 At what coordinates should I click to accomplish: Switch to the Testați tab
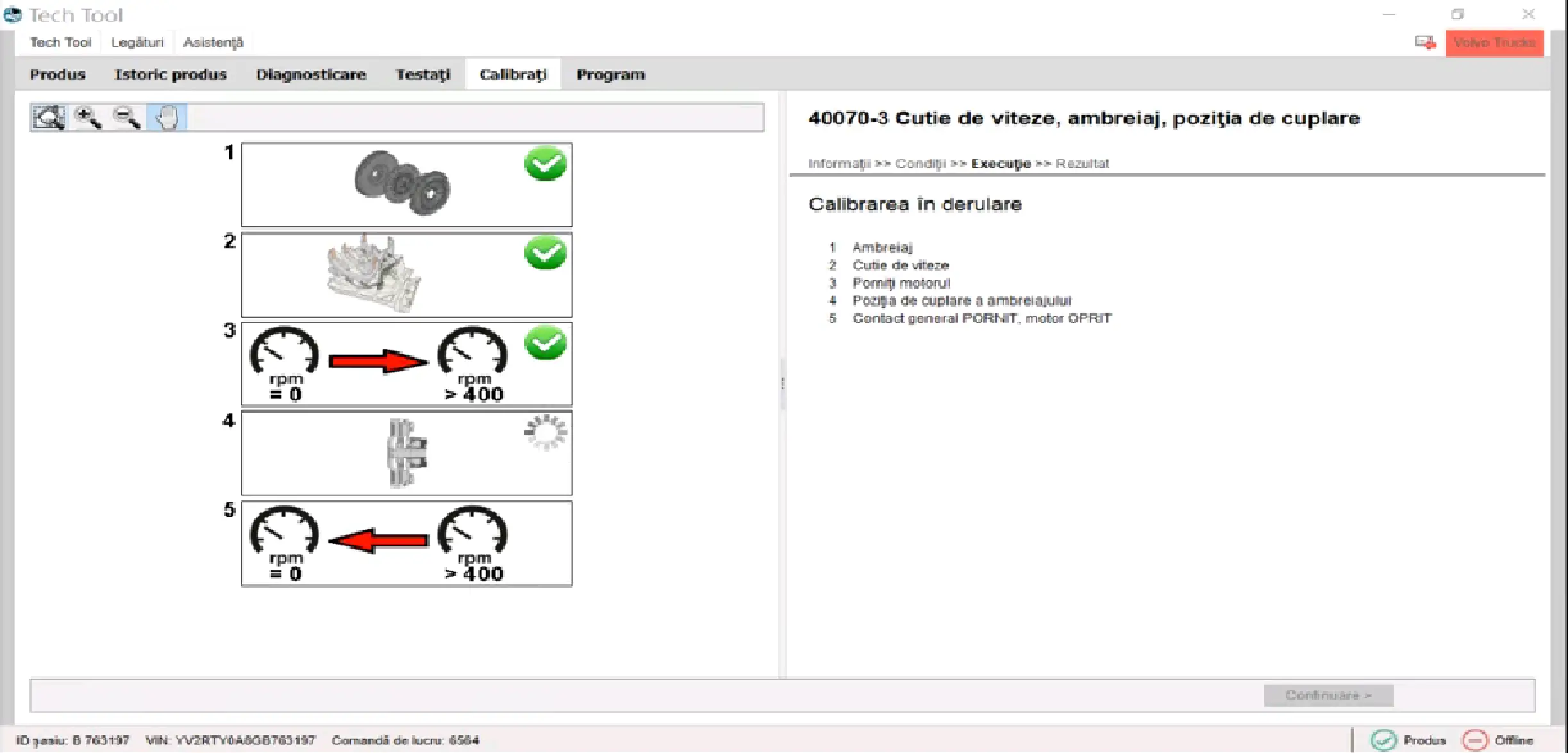tap(423, 74)
